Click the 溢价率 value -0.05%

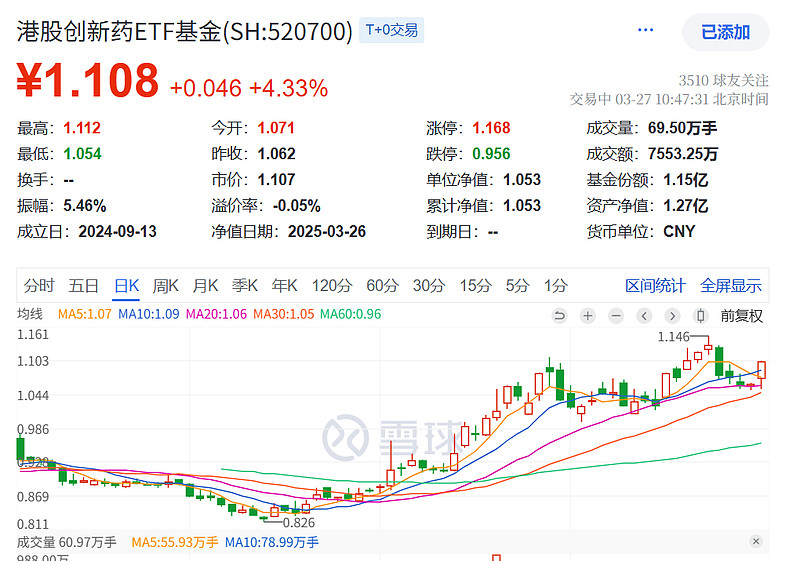pos(296,206)
